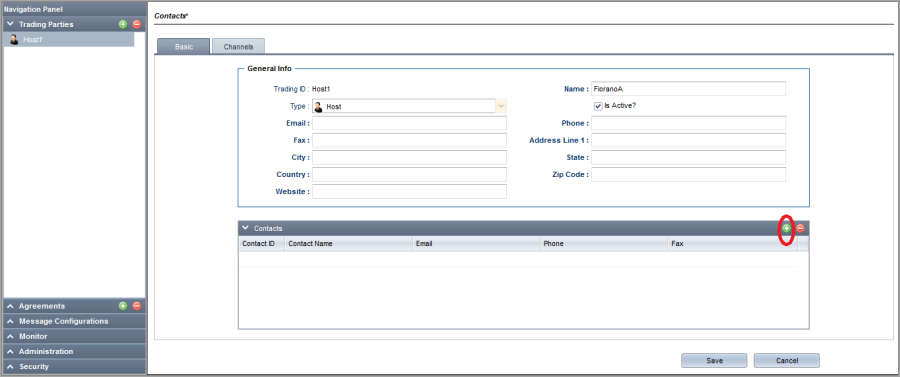
Task: Expand the Security section
Action: pos(10,366)
